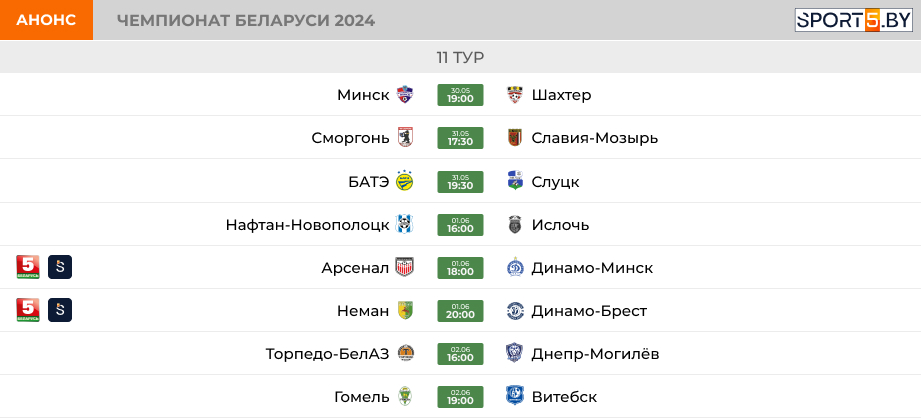Click the Витебск club crest

515,396
